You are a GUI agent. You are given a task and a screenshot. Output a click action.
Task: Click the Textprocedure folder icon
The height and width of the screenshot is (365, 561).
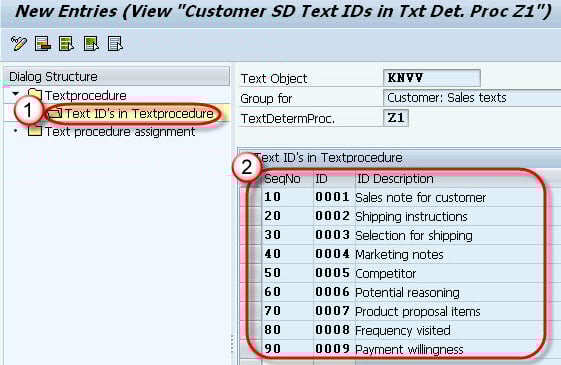pyautogui.click(x=35, y=95)
